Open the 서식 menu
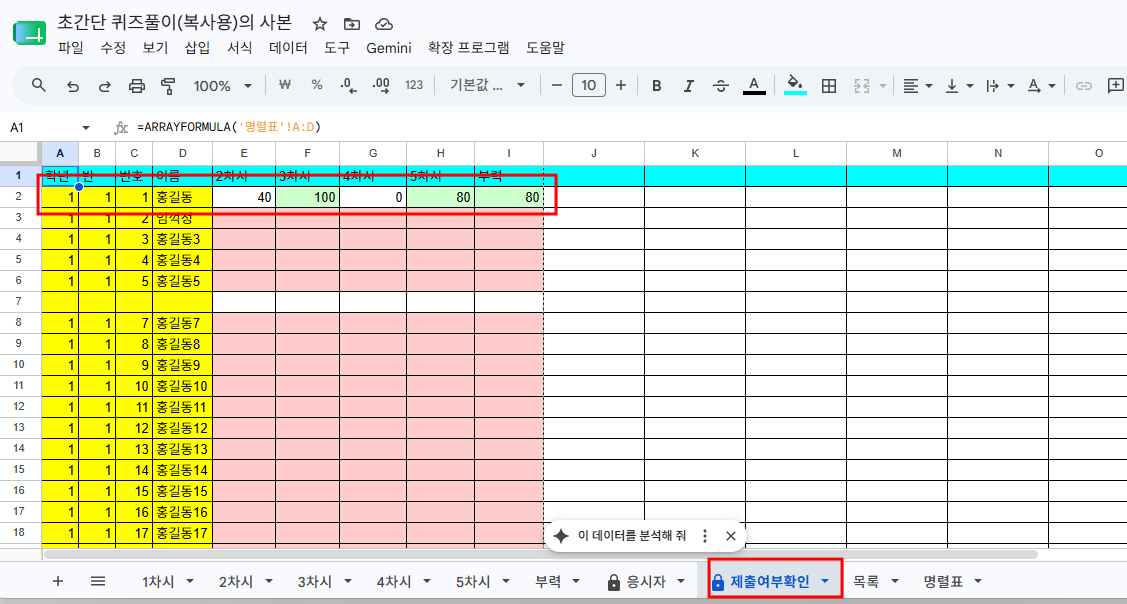This screenshot has height=604, width=1127. [239, 48]
